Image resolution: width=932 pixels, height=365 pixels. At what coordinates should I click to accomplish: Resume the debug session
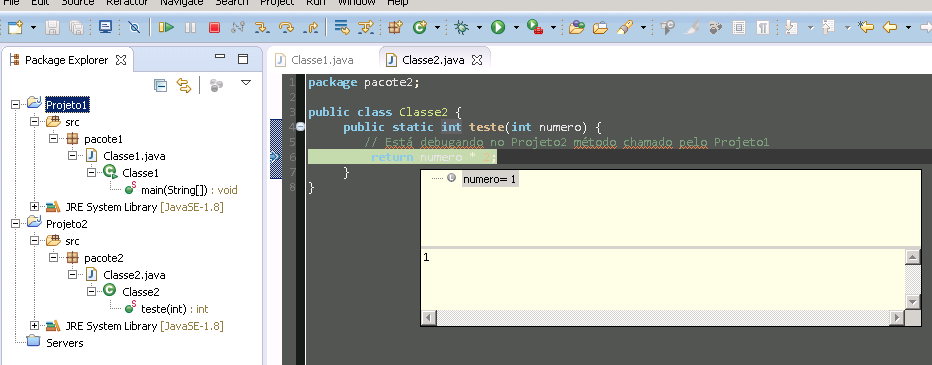pyautogui.click(x=166, y=27)
